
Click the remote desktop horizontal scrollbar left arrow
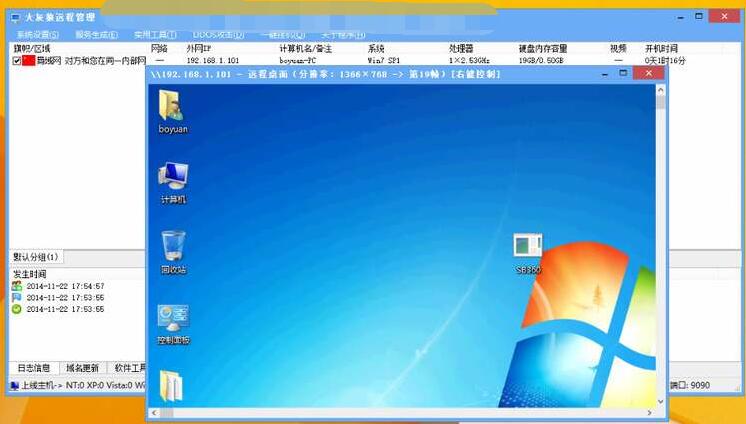click(153, 411)
